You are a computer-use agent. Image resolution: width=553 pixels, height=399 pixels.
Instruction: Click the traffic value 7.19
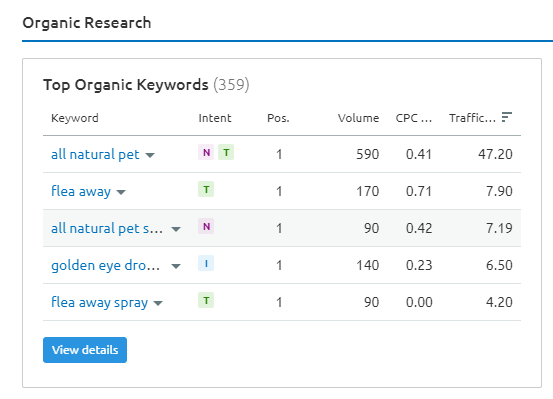click(x=499, y=228)
